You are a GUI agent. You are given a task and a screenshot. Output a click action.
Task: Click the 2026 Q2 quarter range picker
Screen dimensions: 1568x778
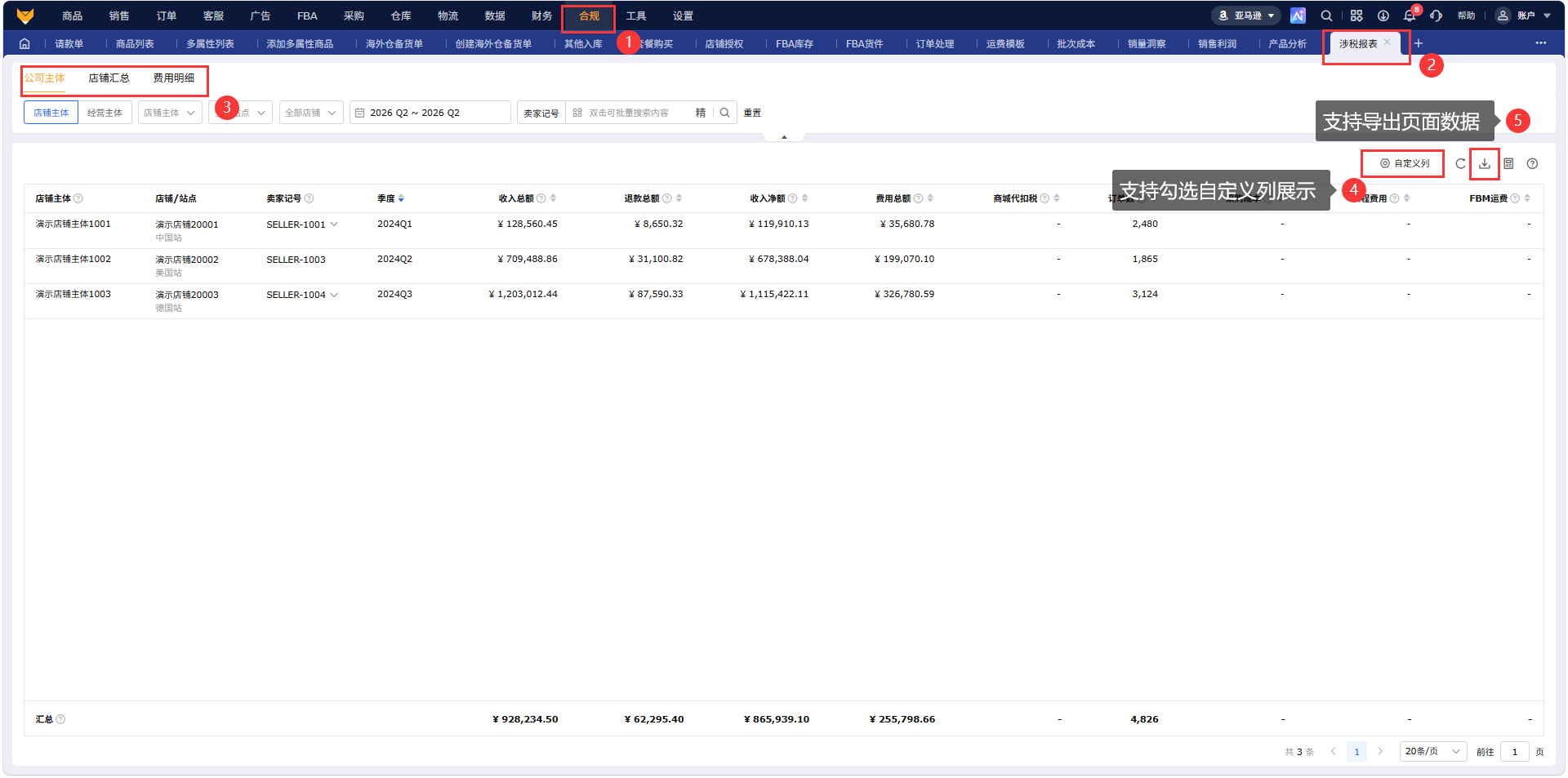pyautogui.click(x=430, y=113)
